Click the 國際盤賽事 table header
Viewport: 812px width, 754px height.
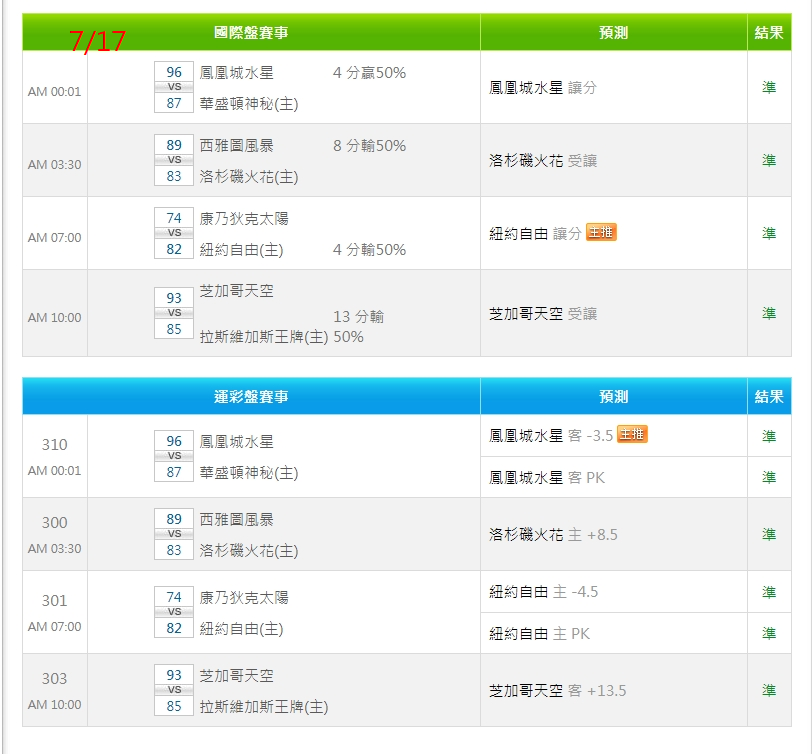[x=252, y=33]
